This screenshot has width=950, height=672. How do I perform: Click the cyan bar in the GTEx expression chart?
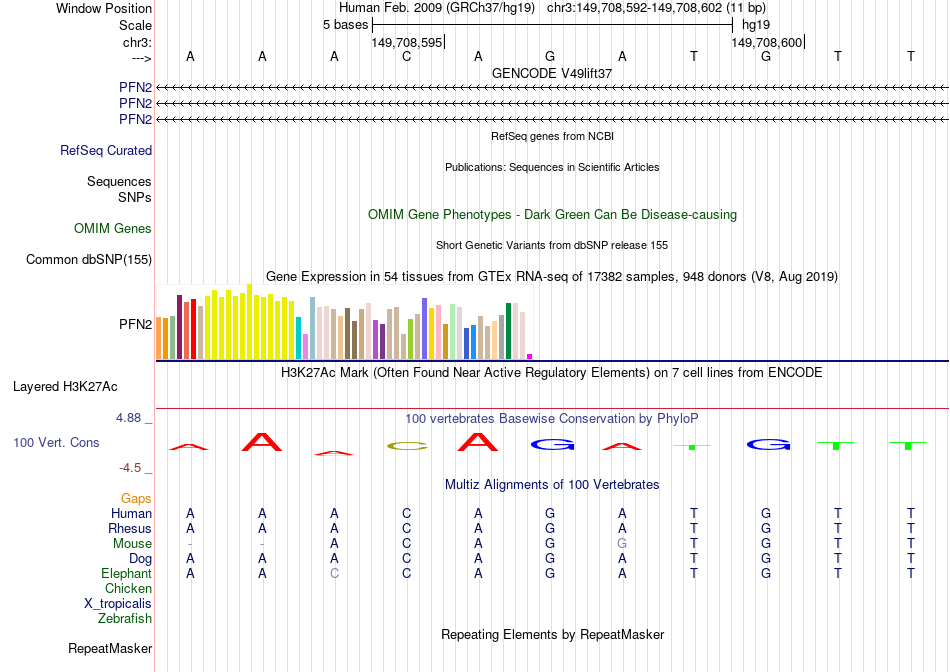coord(299,338)
